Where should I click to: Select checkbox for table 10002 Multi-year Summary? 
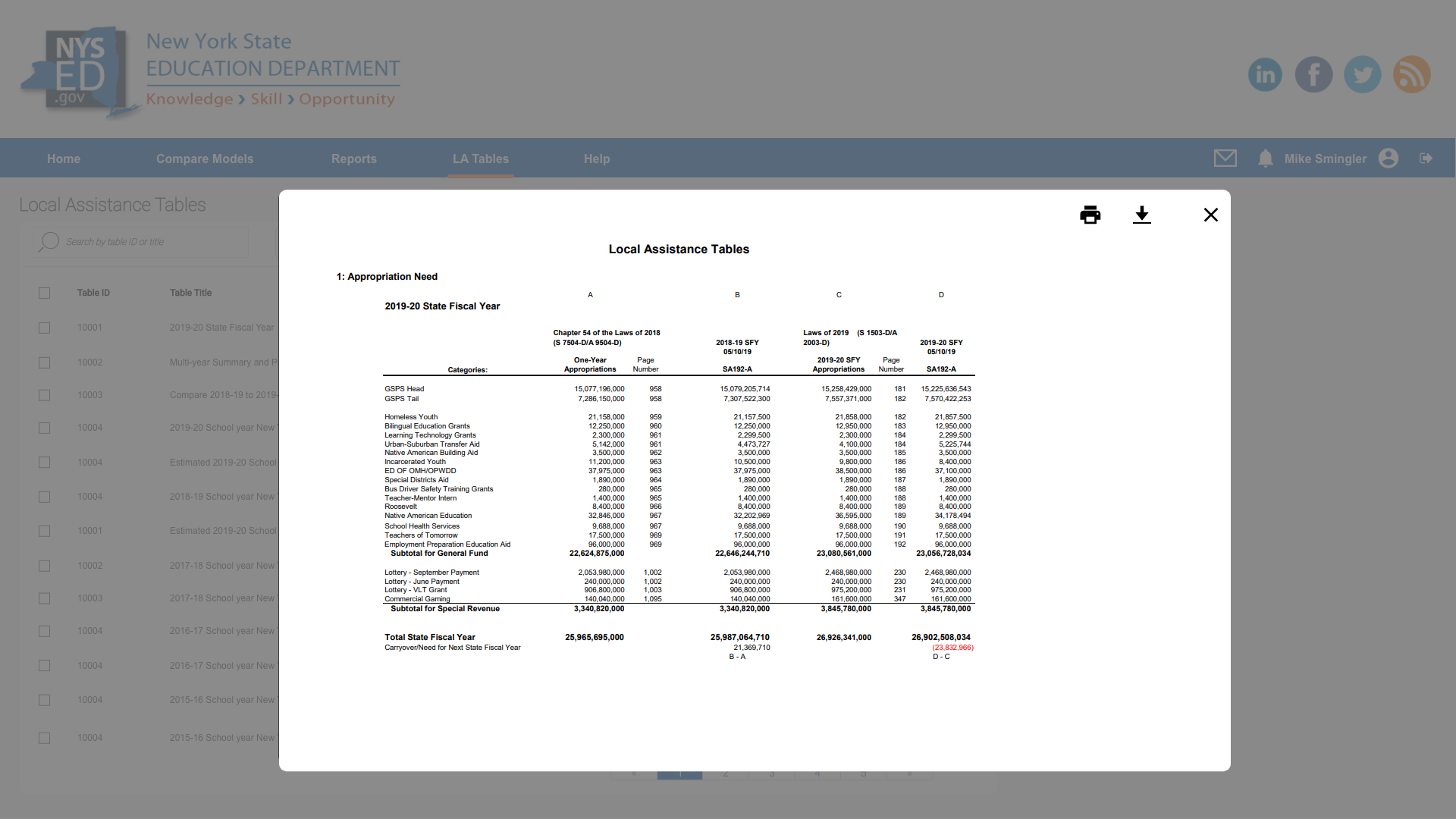(x=45, y=362)
